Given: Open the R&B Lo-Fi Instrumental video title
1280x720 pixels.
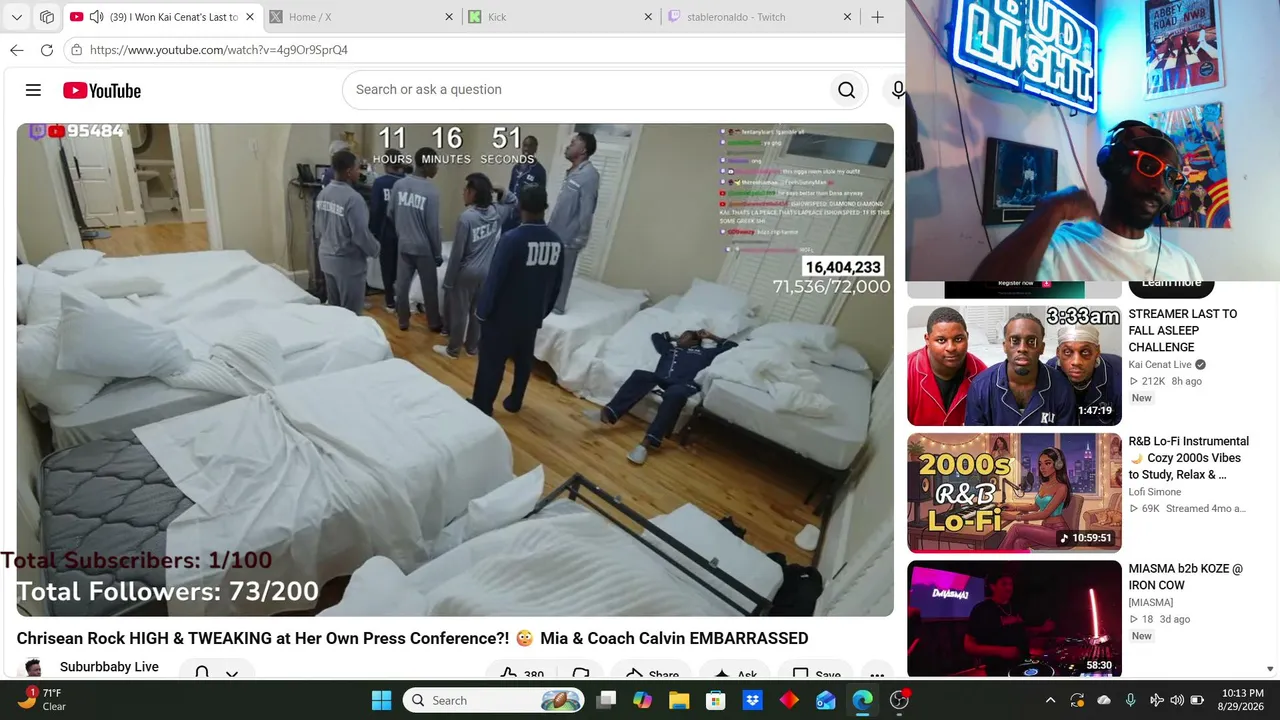Looking at the screenshot, I should click(1189, 458).
